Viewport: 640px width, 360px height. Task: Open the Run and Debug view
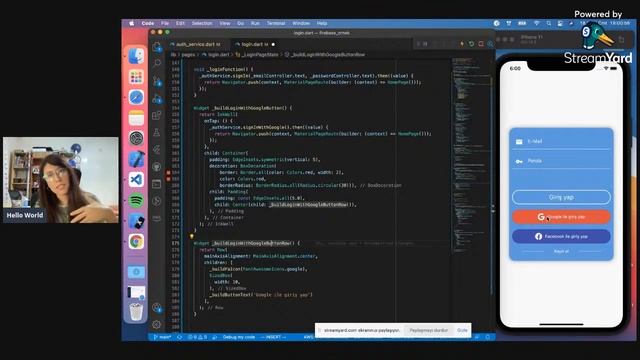pyautogui.click(x=157, y=98)
